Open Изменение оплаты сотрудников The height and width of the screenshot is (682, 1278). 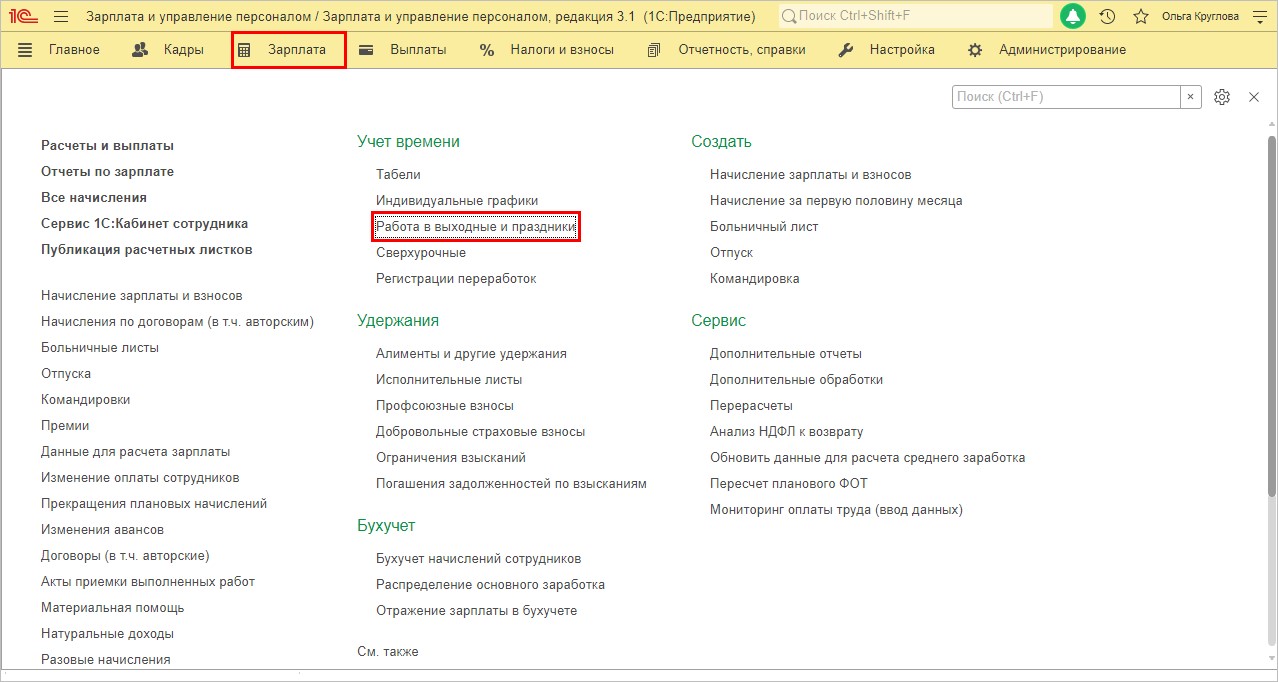(140, 477)
